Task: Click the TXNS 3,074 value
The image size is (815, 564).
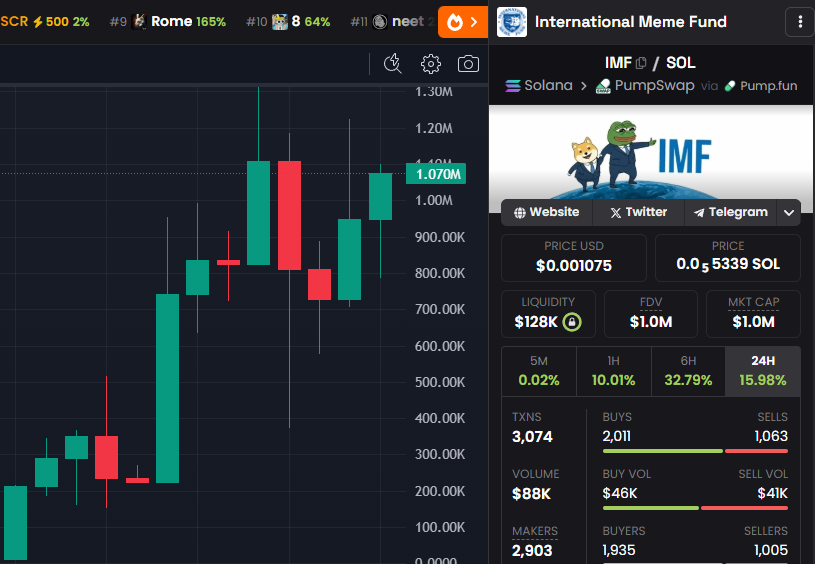Action: pyautogui.click(x=532, y=437)
